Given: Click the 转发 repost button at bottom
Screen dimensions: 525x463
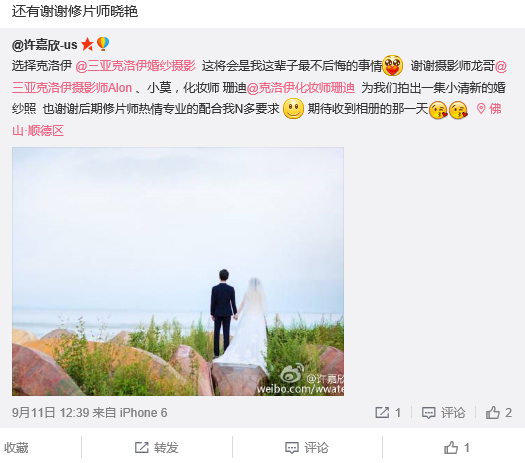Looking at the screenshot, I should [156, 448].
